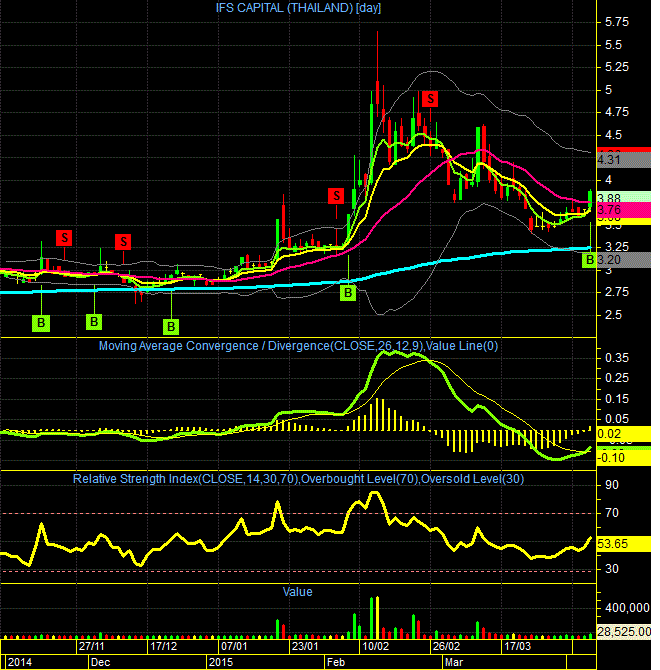The image size is (660, 670).
Task: Click the earliest S sell marker in 2014
Action: (x=64, y=238)
